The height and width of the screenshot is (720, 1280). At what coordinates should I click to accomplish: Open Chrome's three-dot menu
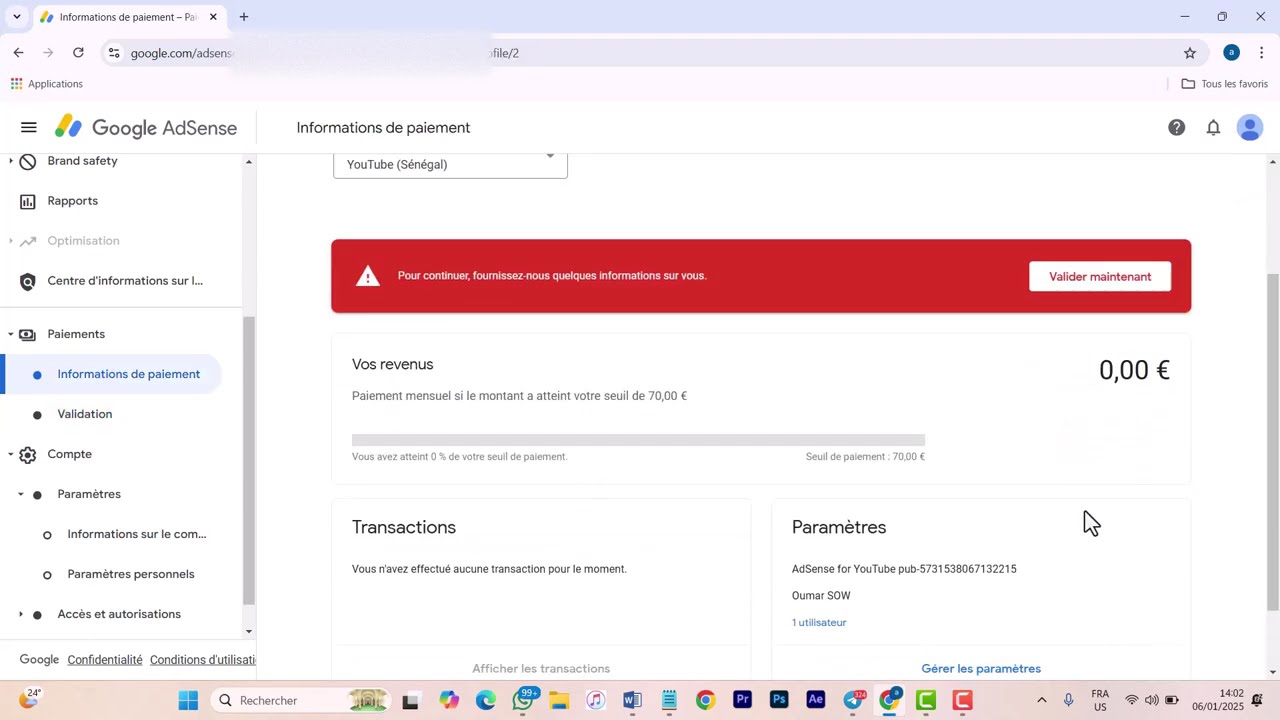(x=1261, y=53)
